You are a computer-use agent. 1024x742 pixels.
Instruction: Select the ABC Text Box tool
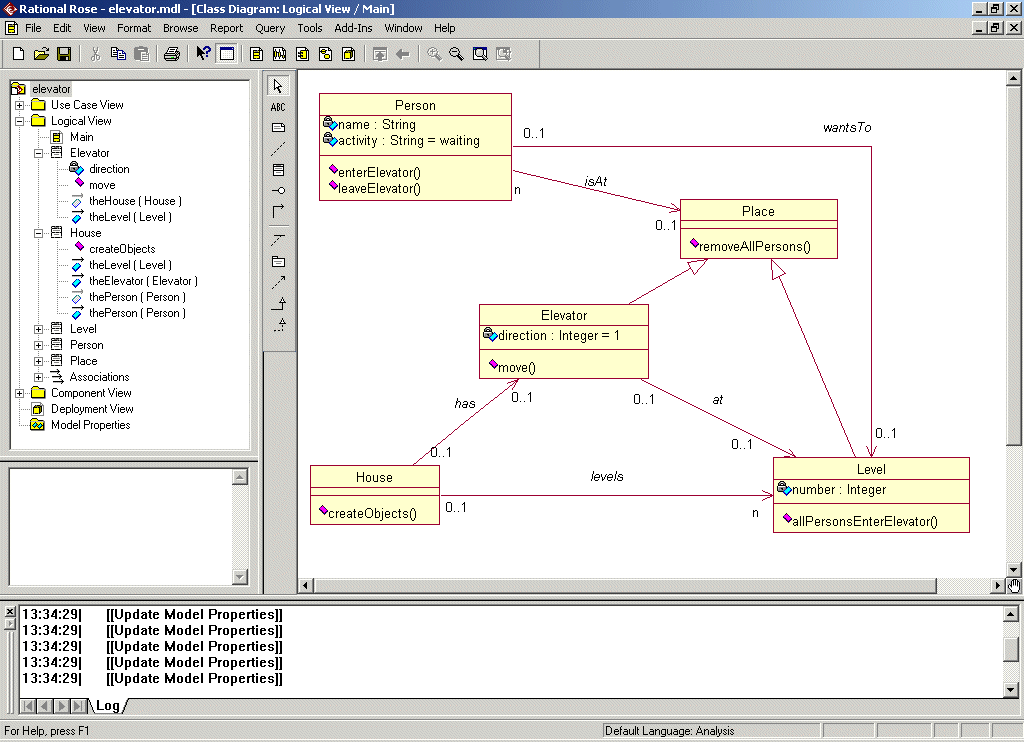click(278, 107)
